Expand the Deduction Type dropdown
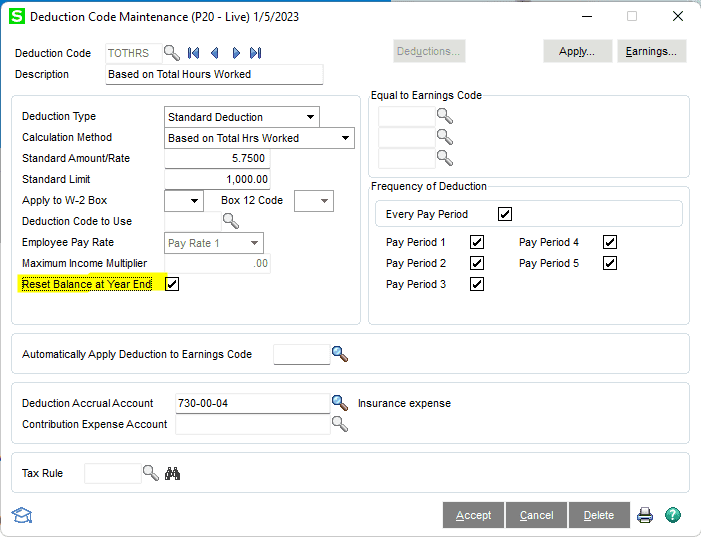Screen dimensions: 701x539 pos(311,117)
